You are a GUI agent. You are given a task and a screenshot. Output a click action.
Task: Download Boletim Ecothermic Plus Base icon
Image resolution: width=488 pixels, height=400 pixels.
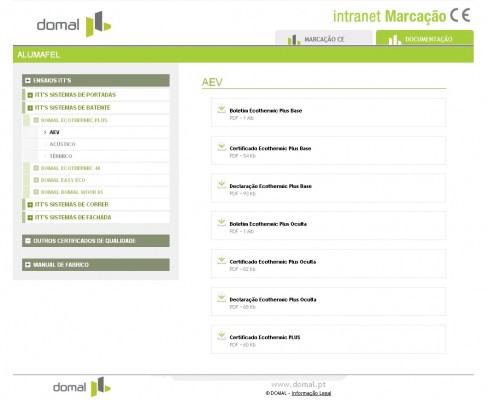click(x=221, y=109)
